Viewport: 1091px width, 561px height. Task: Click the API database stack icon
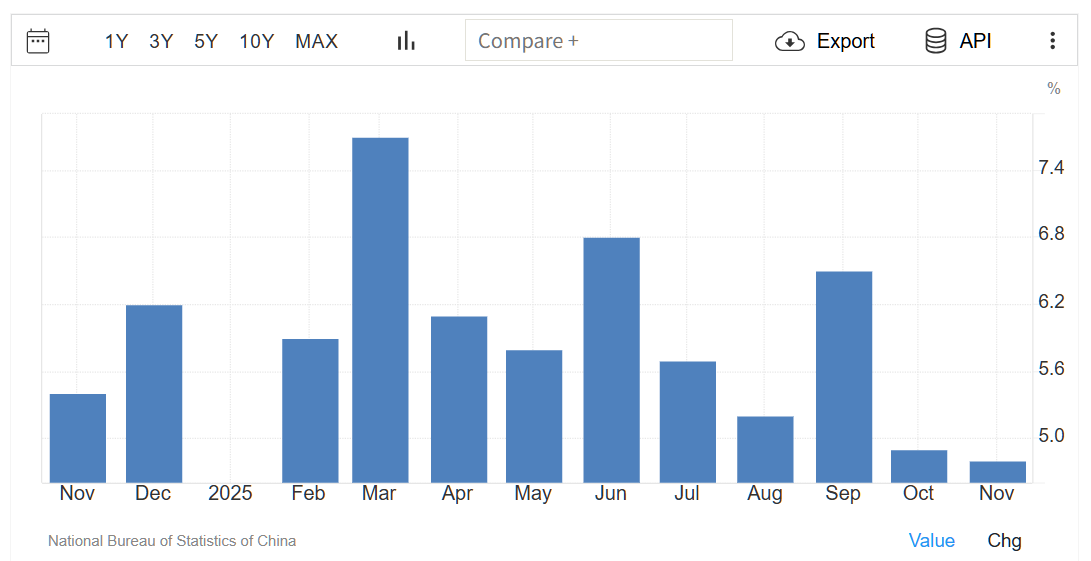[x=936, y=41]
